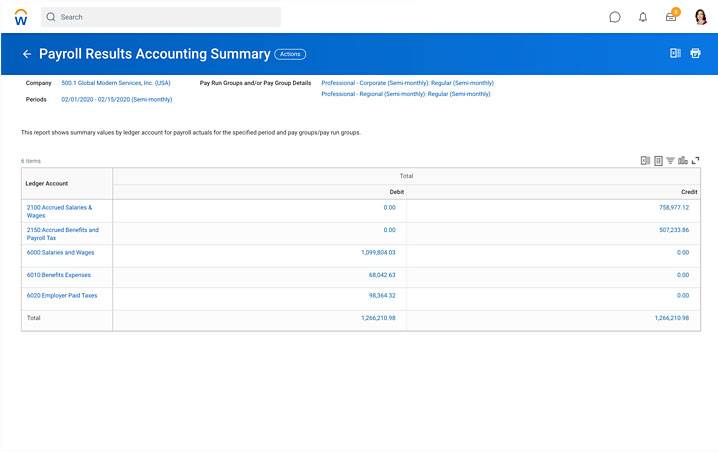Image resolution: width=718 pixels, height=452 pixels.
Task: Click the Workday logo home icon
Action: click(21, 17)
